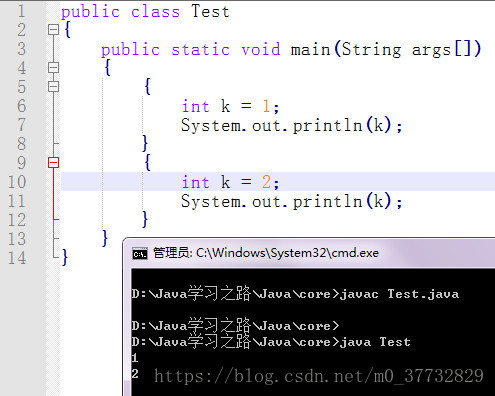Click 'args' parameter on line 3
The image size is (495, 396).
point(431,50)
